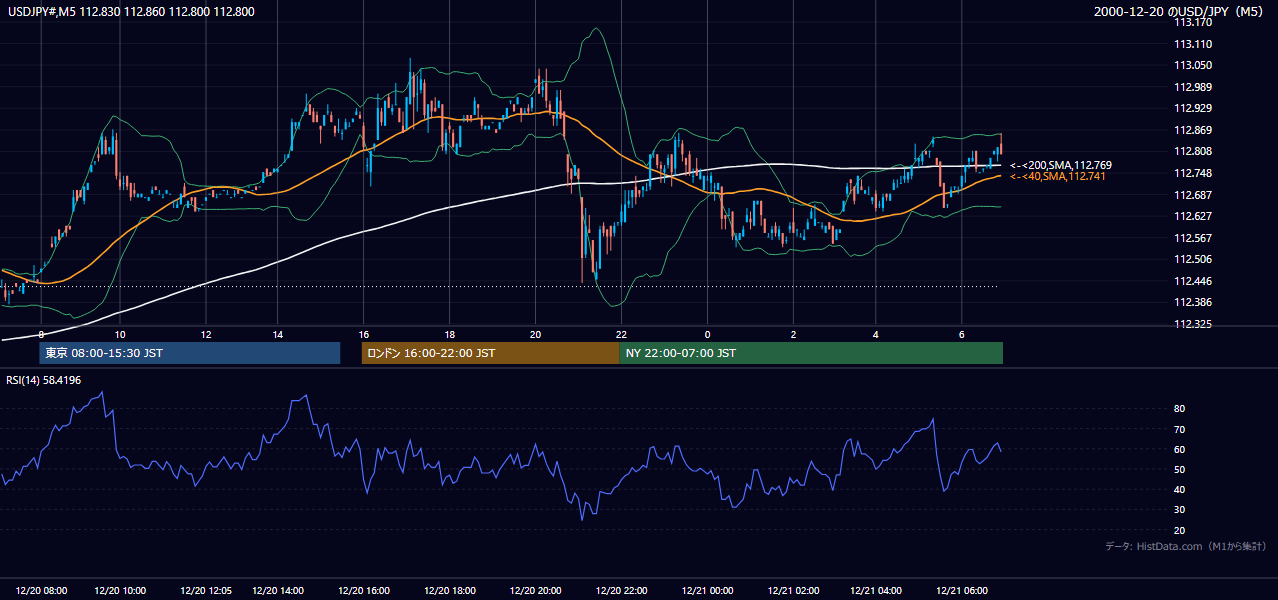1278x600 pixels.
Task: Click the 12/20 18:00 time axis label
Action: click(x=450, y=591)
